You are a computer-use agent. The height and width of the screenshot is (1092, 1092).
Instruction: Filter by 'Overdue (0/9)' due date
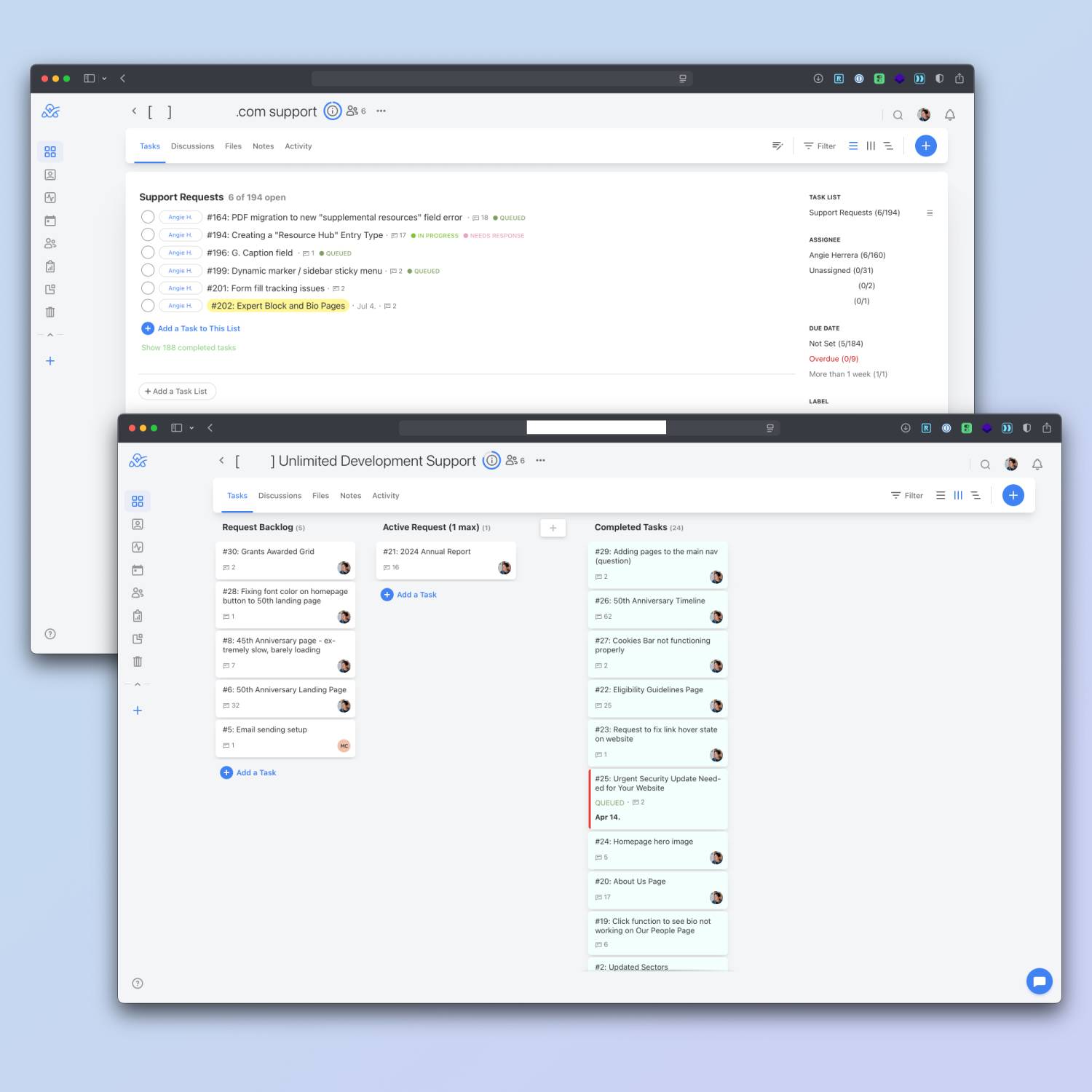pyautogui.click(x=834, y=359)
